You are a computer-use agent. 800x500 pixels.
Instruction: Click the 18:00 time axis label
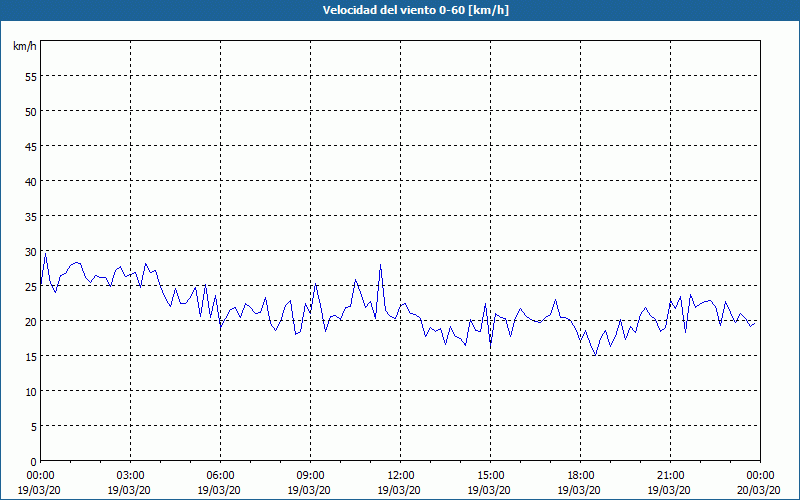tap(580, 476)
